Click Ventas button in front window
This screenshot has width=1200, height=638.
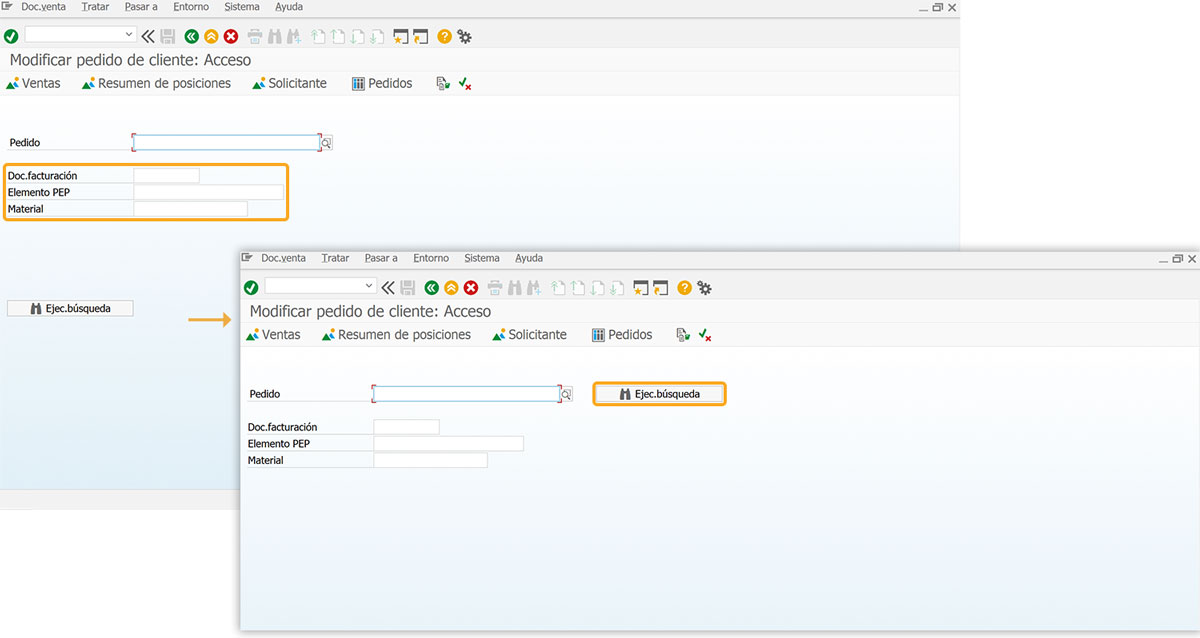(x=273, y=335)
